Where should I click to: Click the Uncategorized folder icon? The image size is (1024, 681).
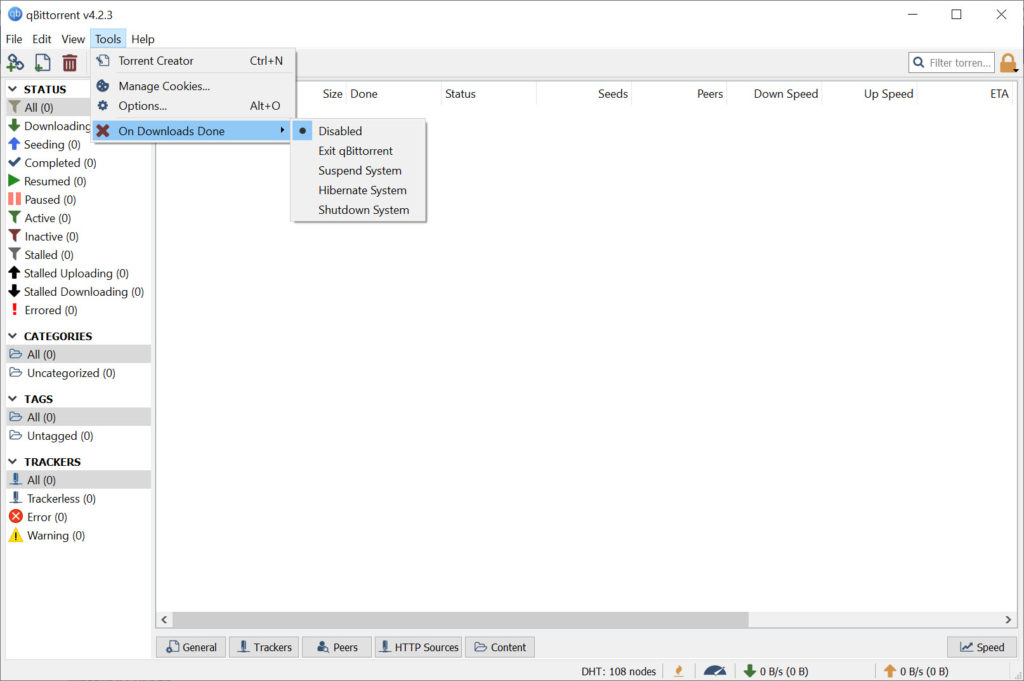click(16, 372)
